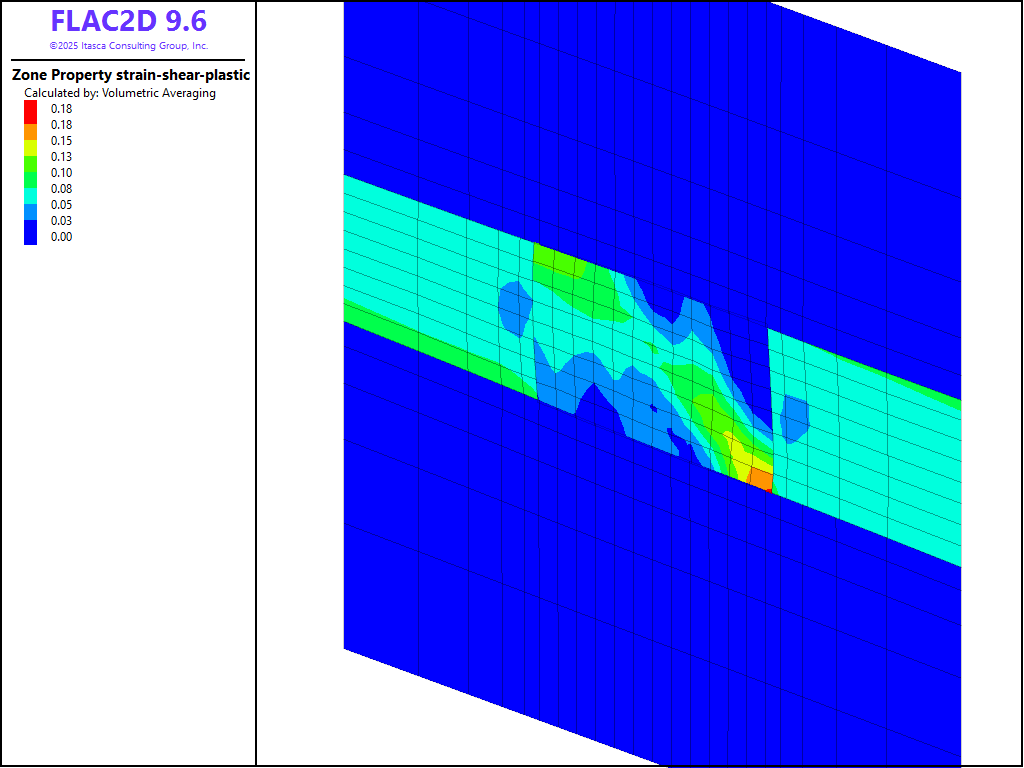Click the orange legend color swatch
This screenshot has height=768, width=1024.
pos(30,126)
